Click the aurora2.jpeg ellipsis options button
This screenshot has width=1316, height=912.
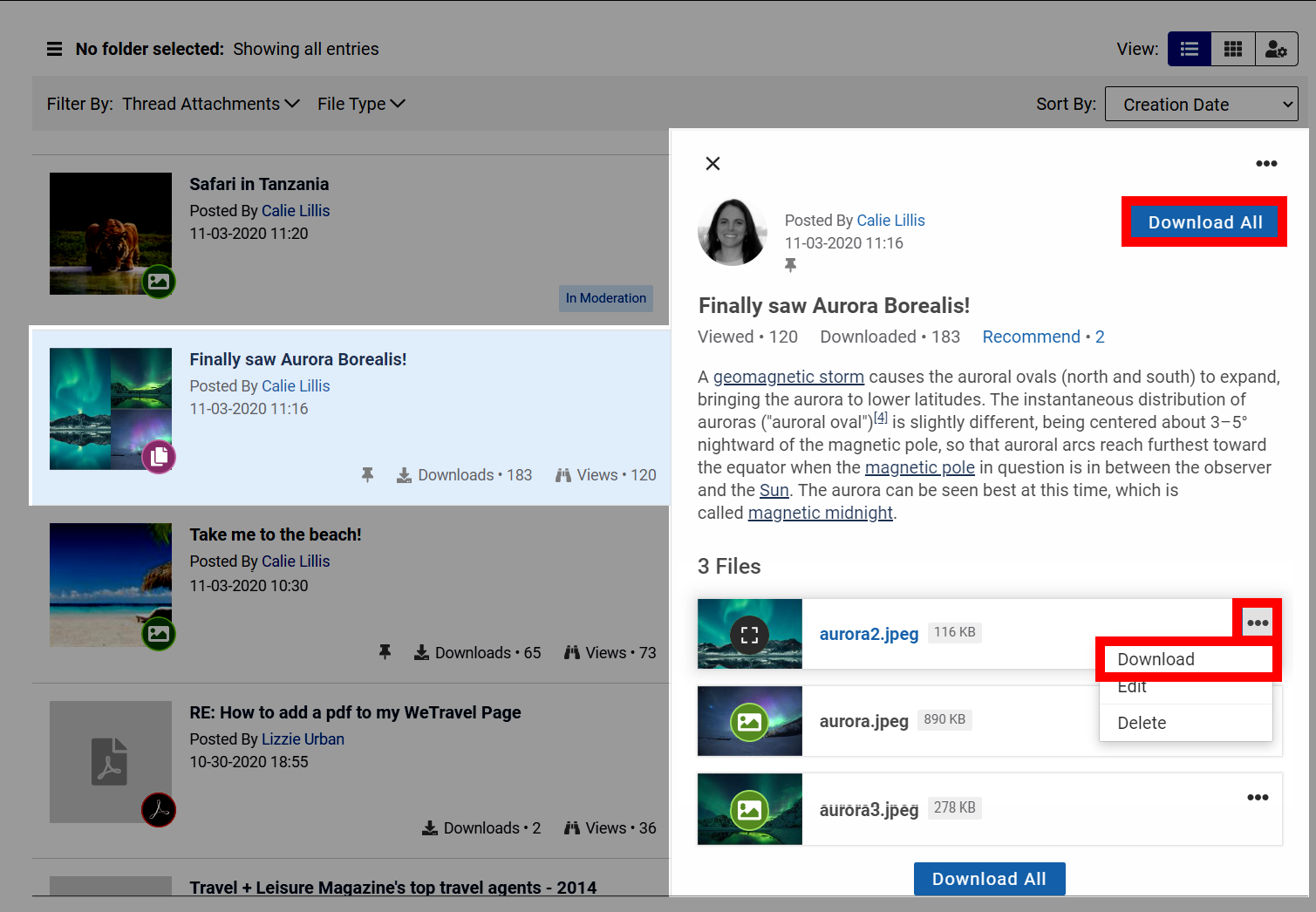point(1257,622)
